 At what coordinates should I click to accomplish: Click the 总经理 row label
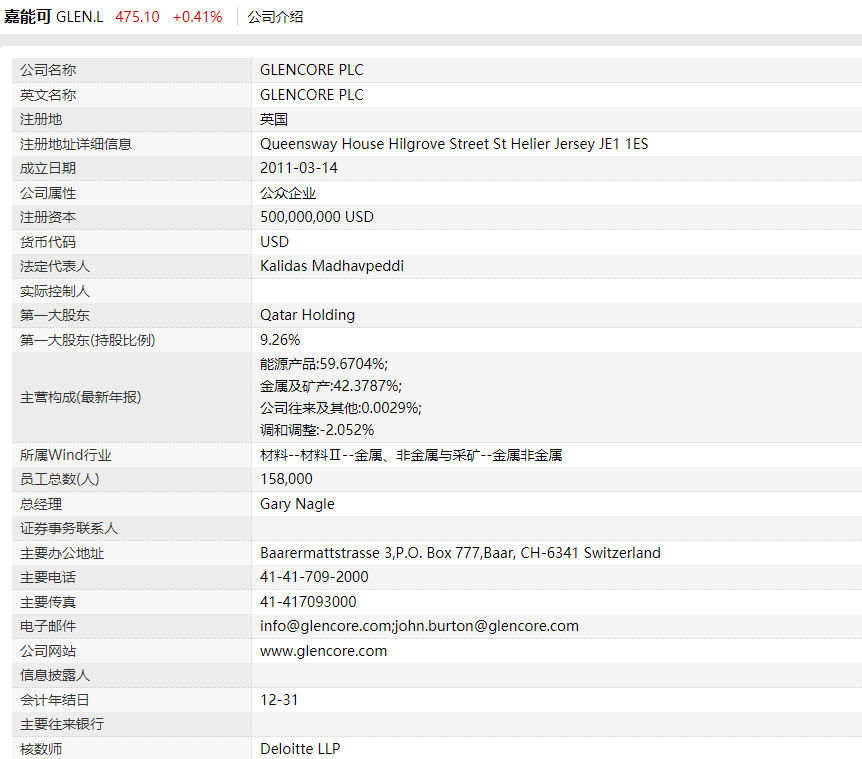41,504
